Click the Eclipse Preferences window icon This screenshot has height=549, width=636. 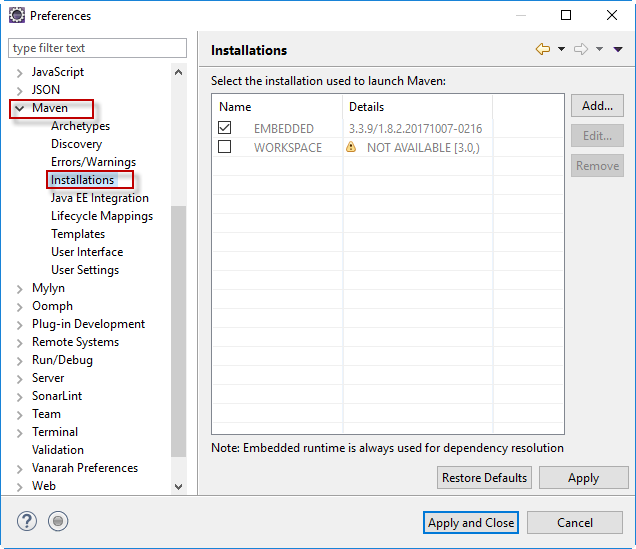tap(17, 15)
